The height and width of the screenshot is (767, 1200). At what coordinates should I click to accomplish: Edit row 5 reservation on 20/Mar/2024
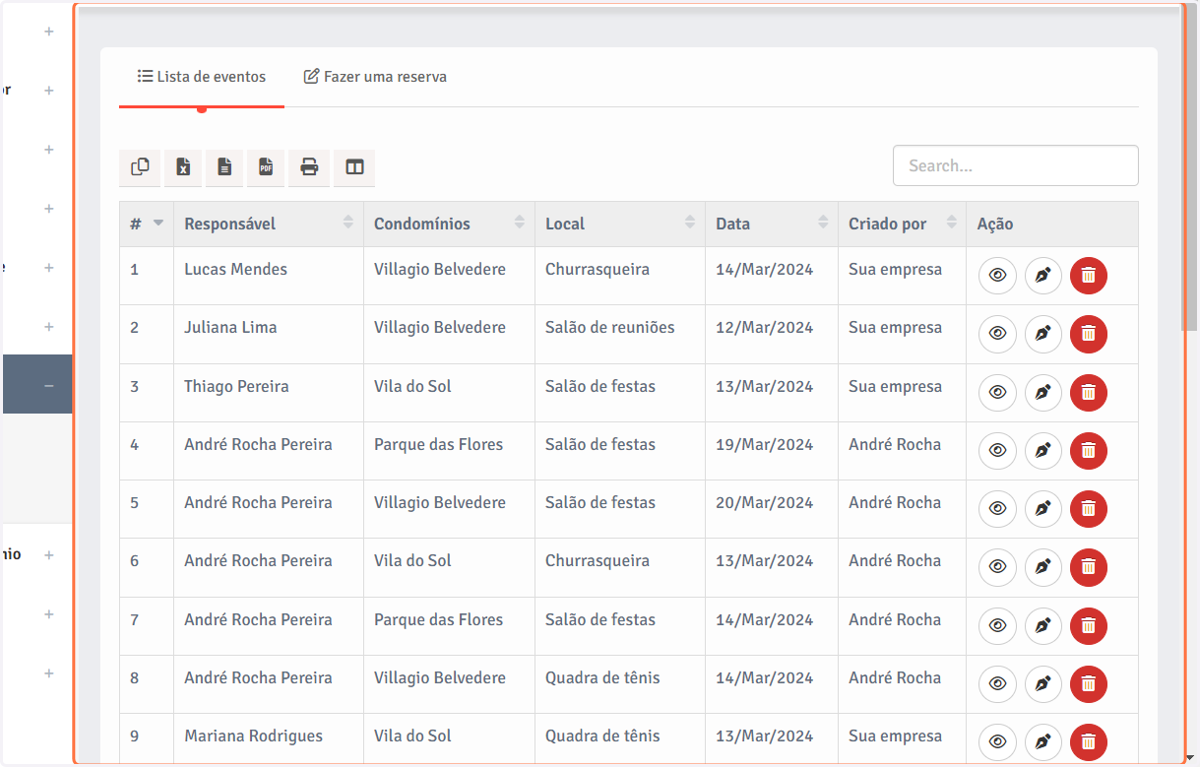[1043, 509]
